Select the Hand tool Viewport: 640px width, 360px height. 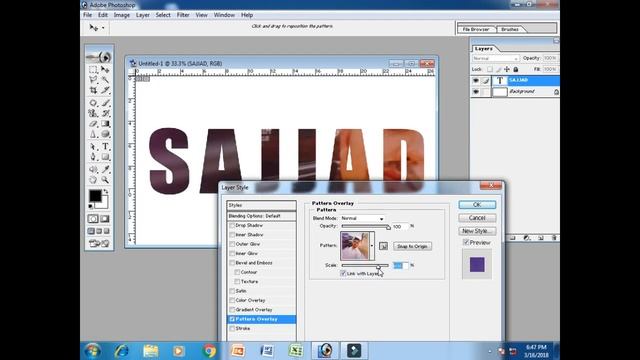[93, 180]
